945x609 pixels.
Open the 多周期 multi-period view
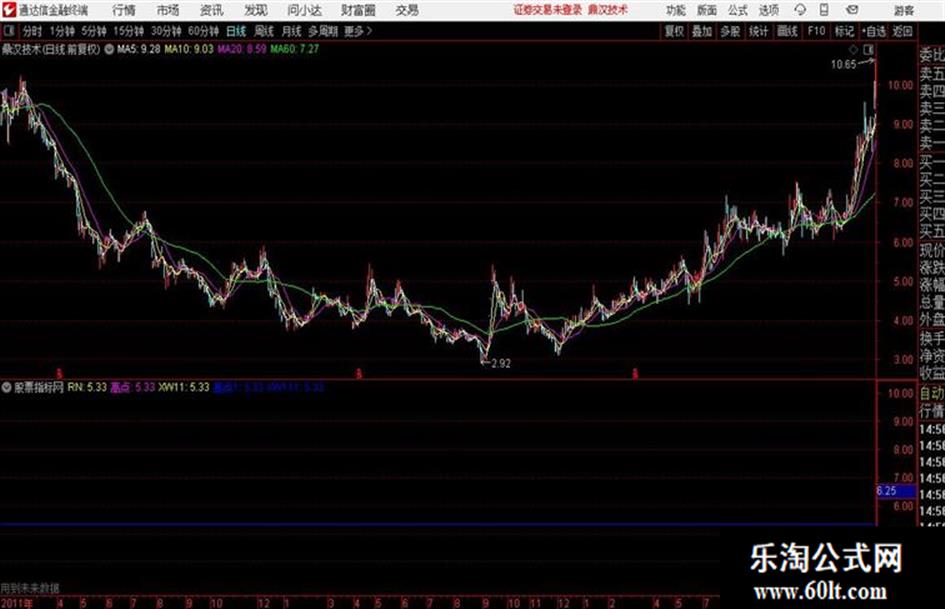pos(323,31)
